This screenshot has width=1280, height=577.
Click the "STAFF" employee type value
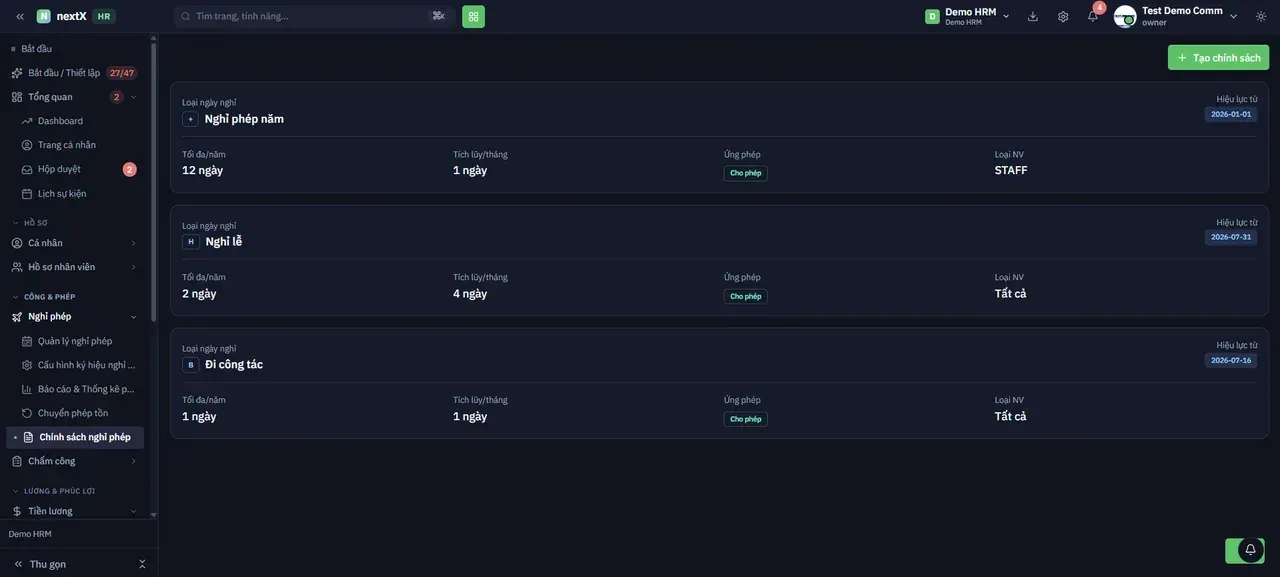(x=1011, y=170)
